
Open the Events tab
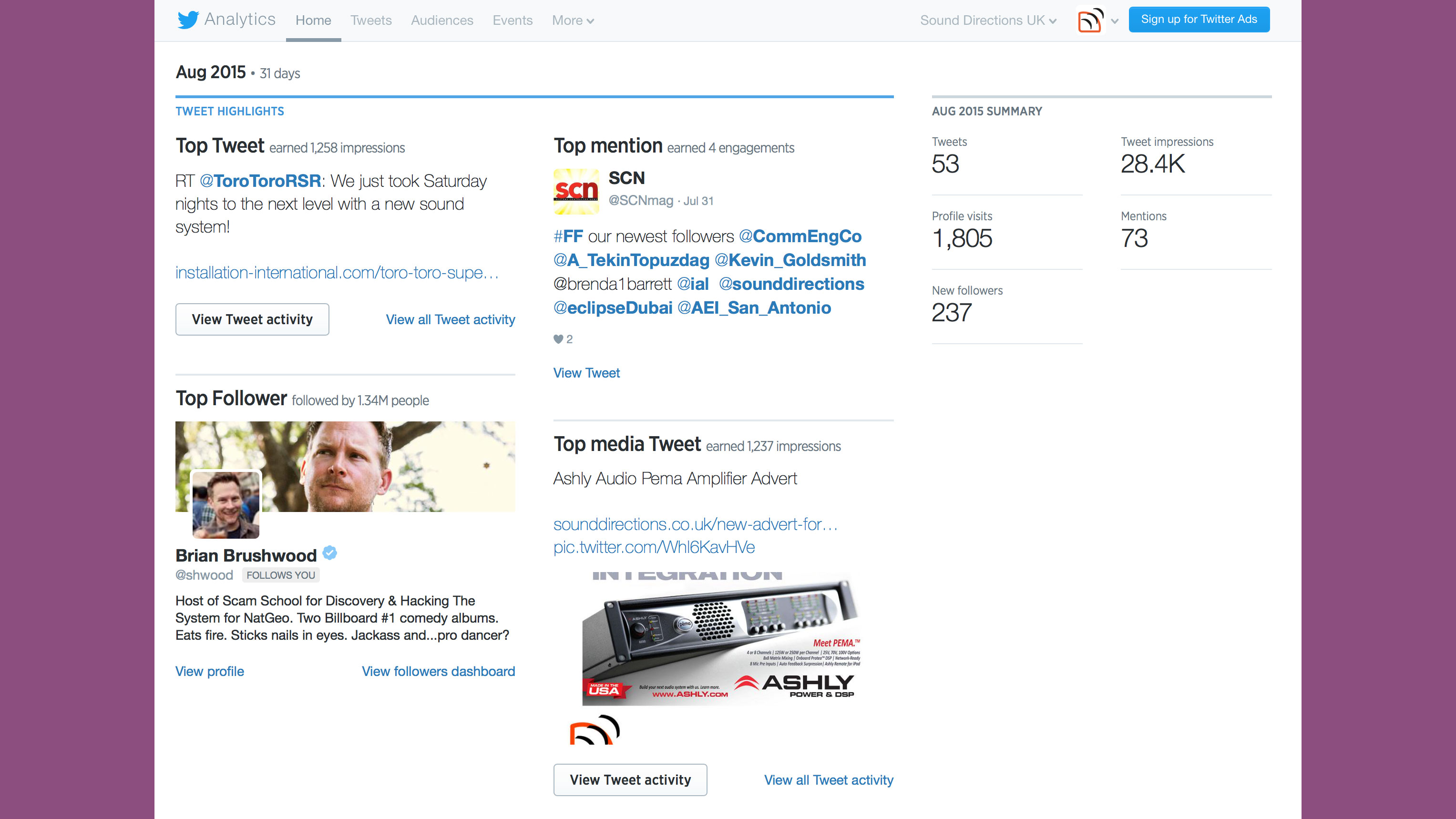point(512,20)
